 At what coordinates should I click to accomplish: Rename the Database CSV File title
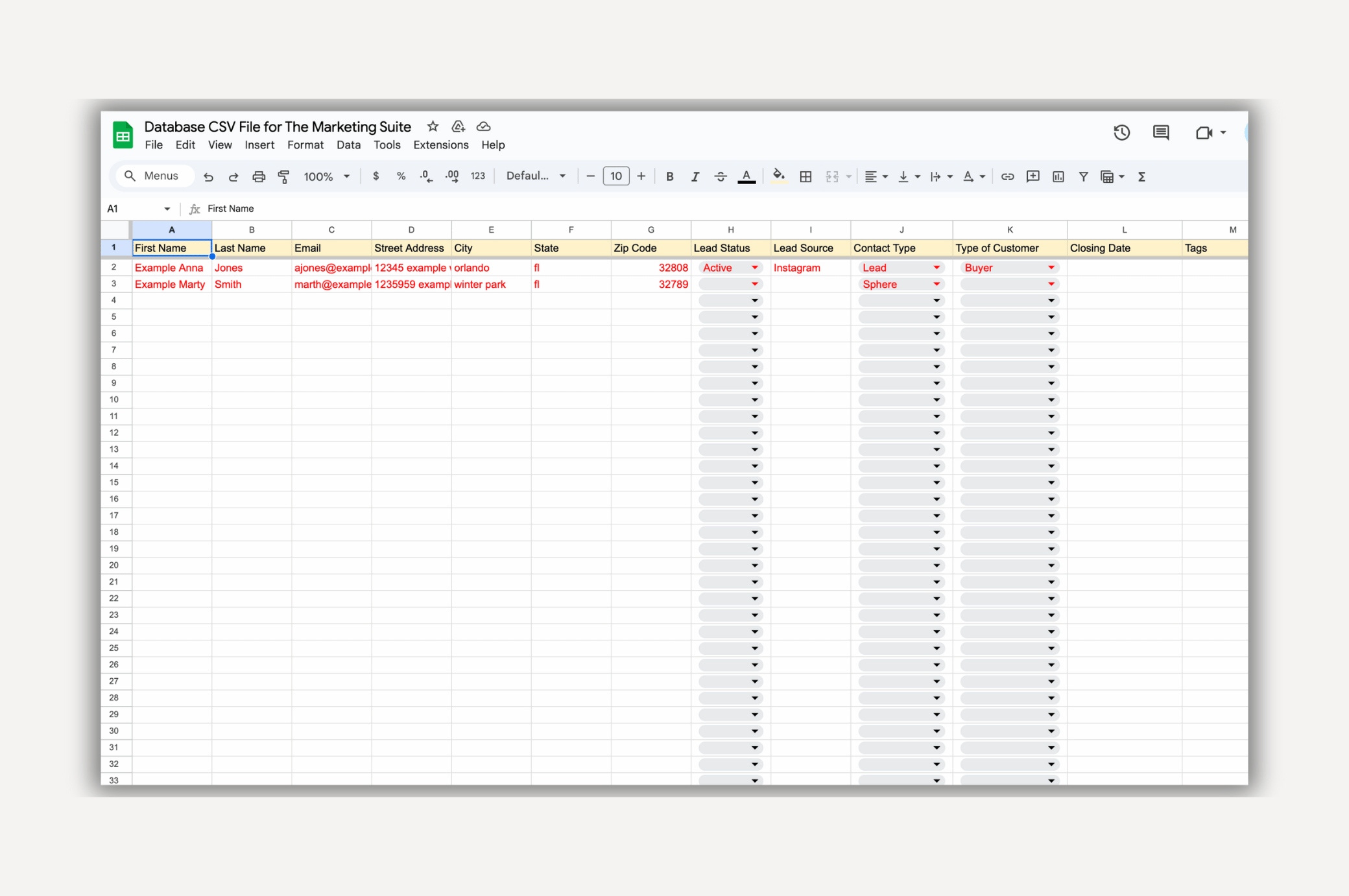coord(278,126)
